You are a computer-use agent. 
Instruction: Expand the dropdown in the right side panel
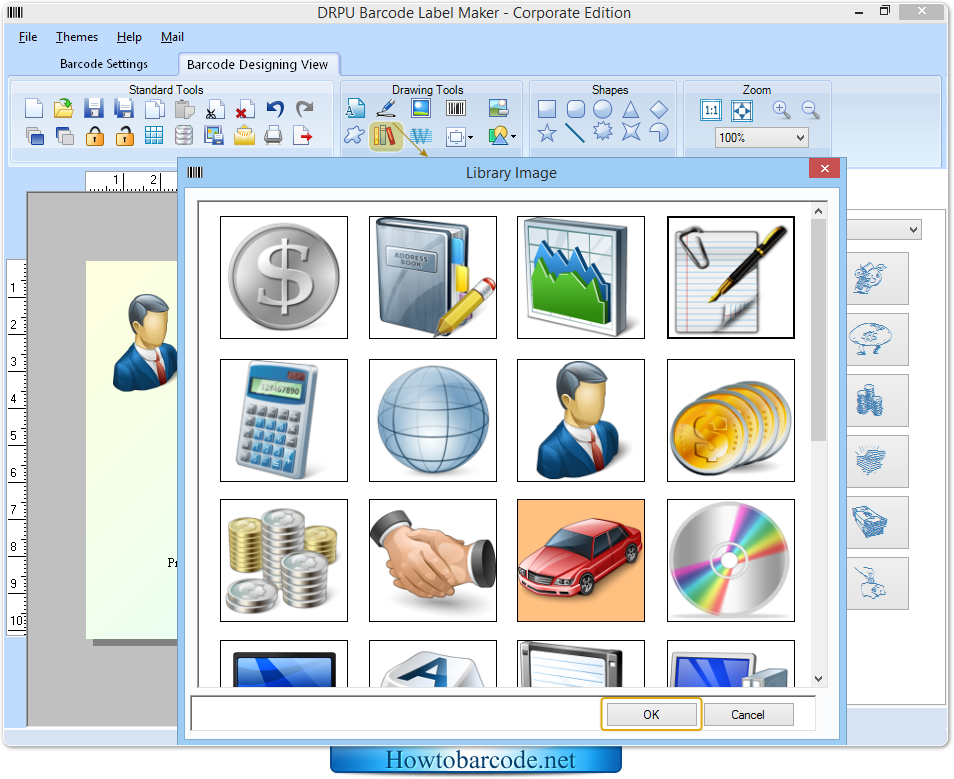pyautogui.click(x=912, y=230)
